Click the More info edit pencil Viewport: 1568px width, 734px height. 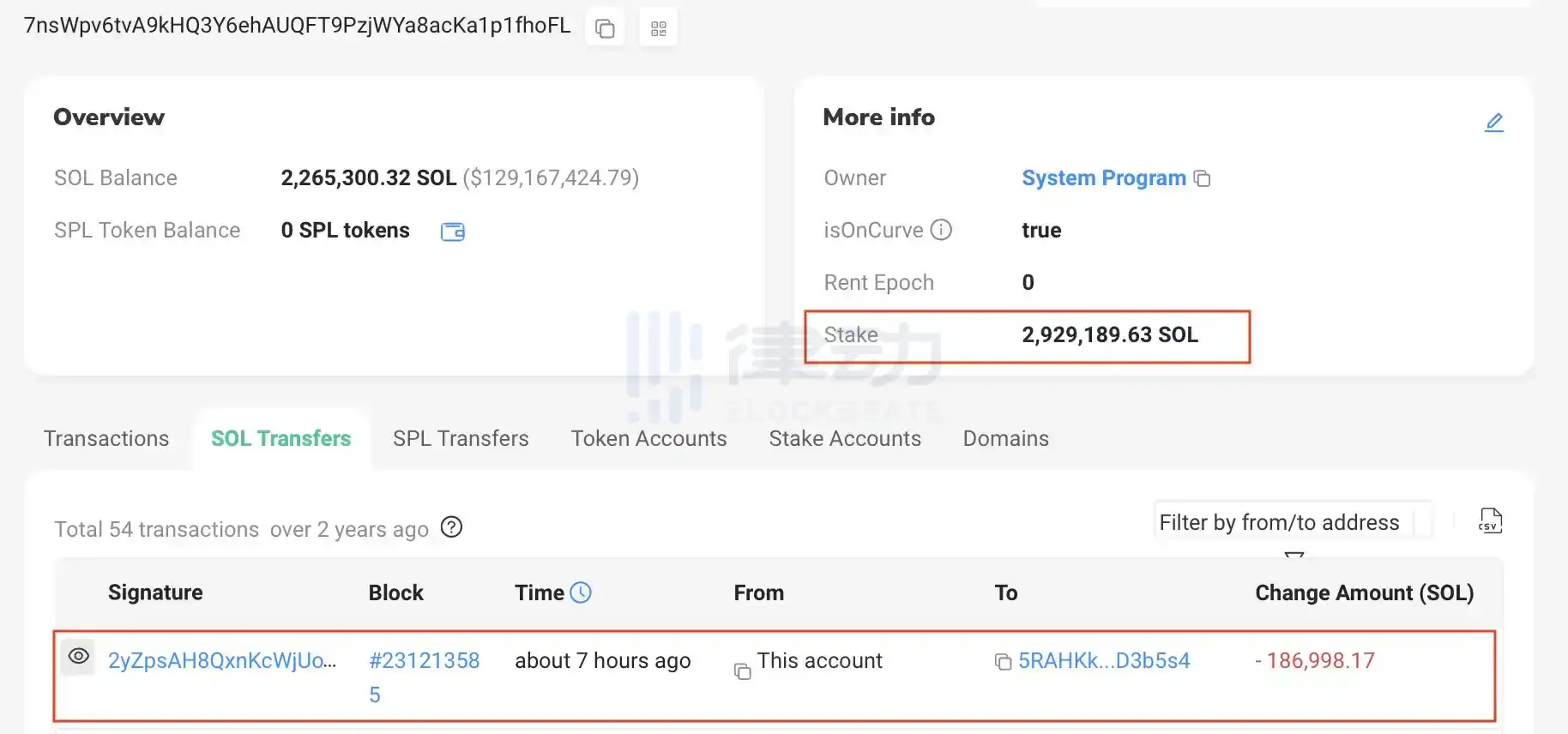tap(1493, 123)
